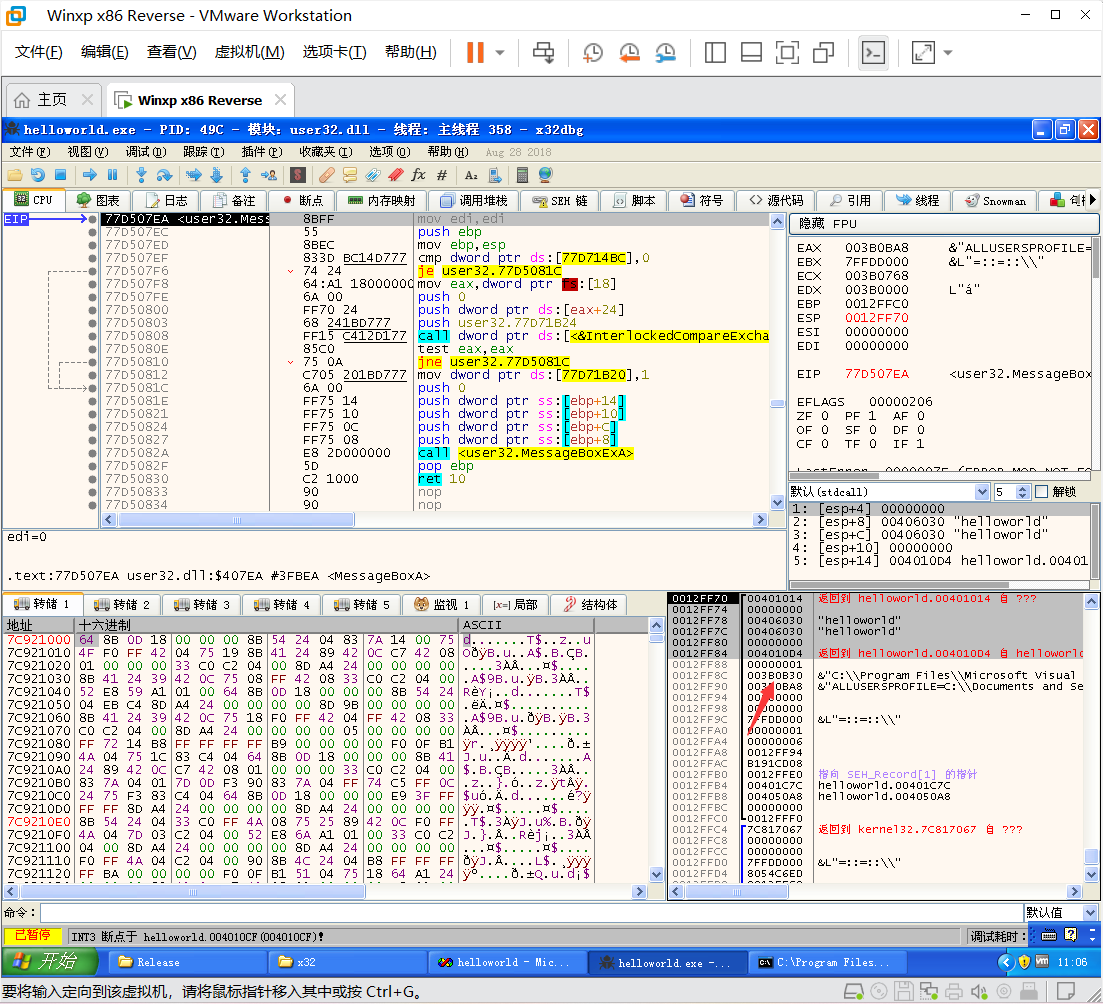Screen dimensions: 1103x1004
Task: Adjust the argument count spinner showing 5
Action: (1023, 492)
